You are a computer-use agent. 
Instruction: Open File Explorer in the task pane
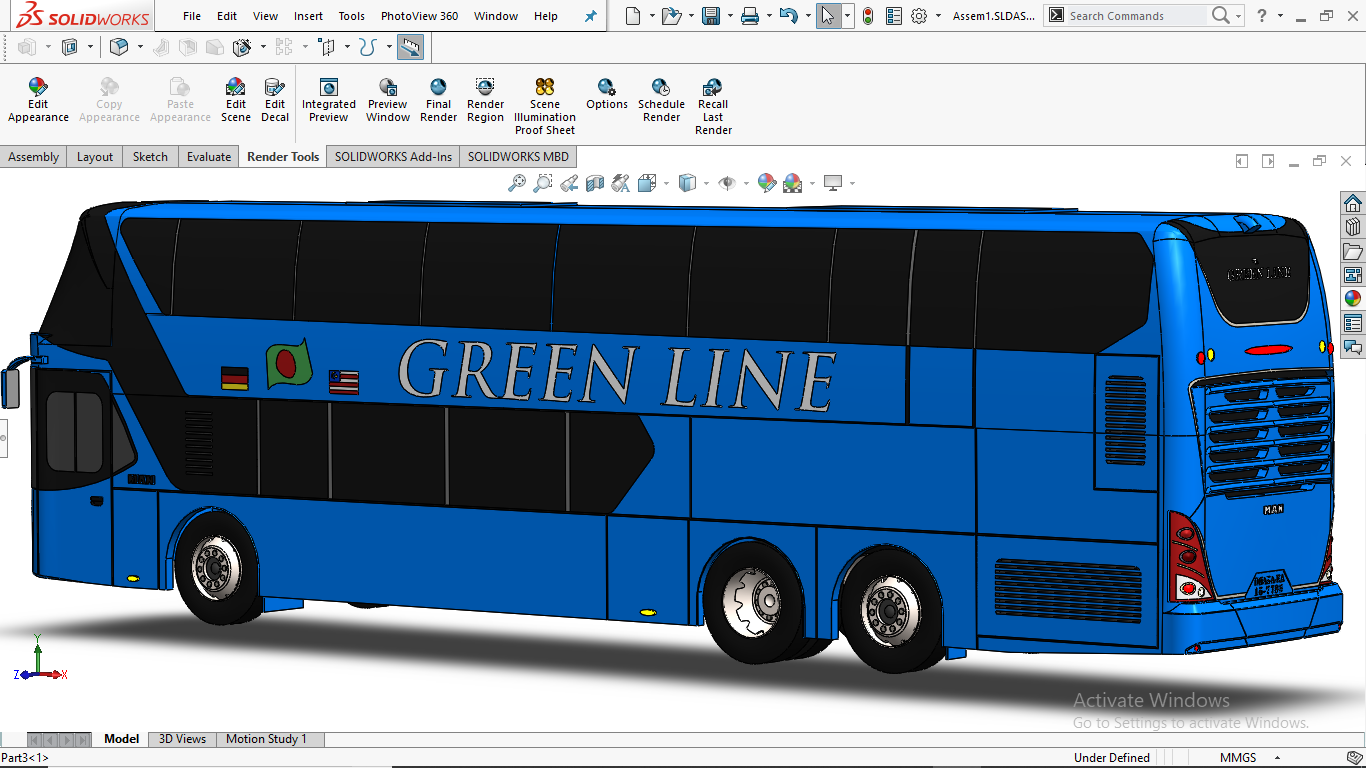(x=1353, y=251)
